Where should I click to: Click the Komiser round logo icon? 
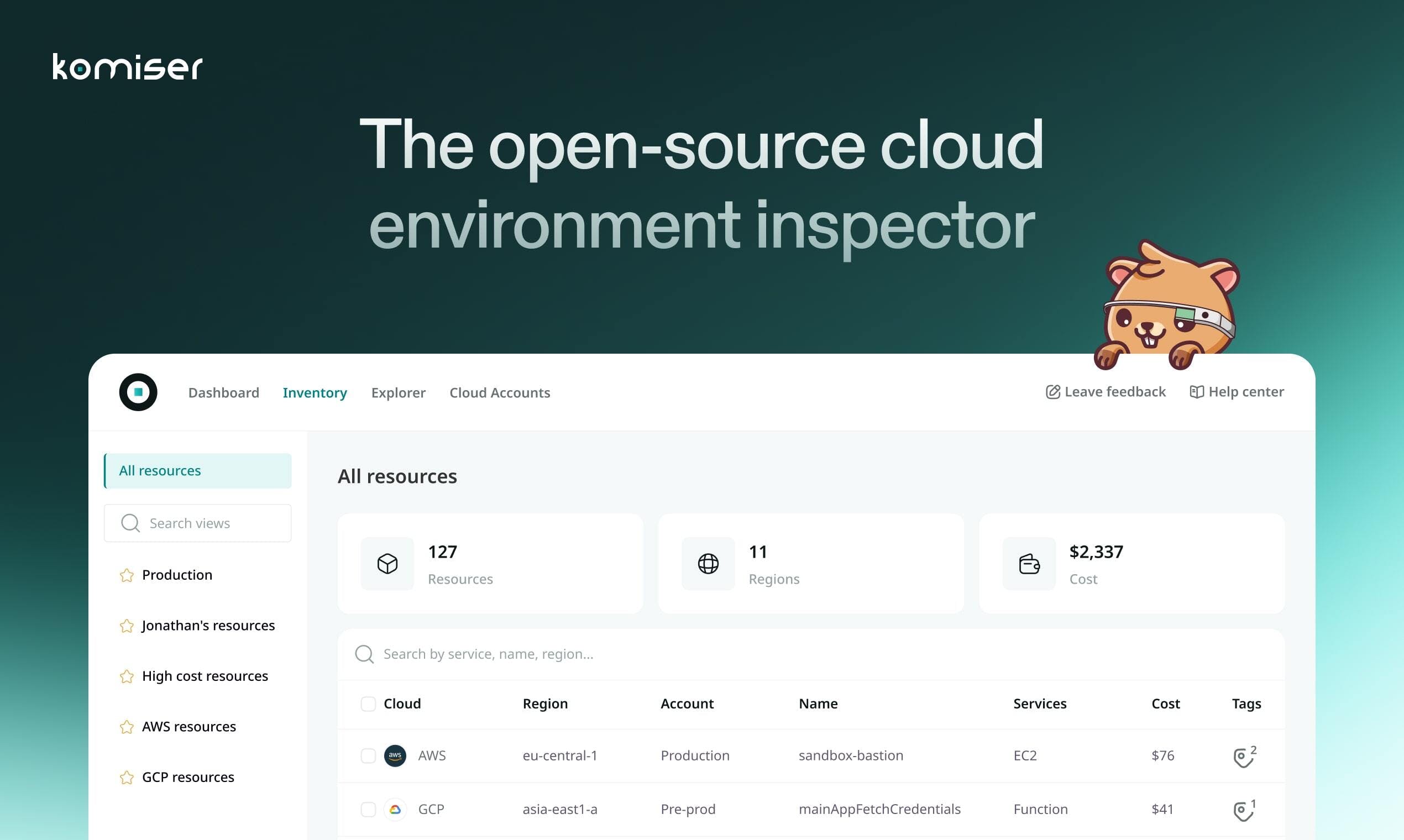(x=138, y=392)
